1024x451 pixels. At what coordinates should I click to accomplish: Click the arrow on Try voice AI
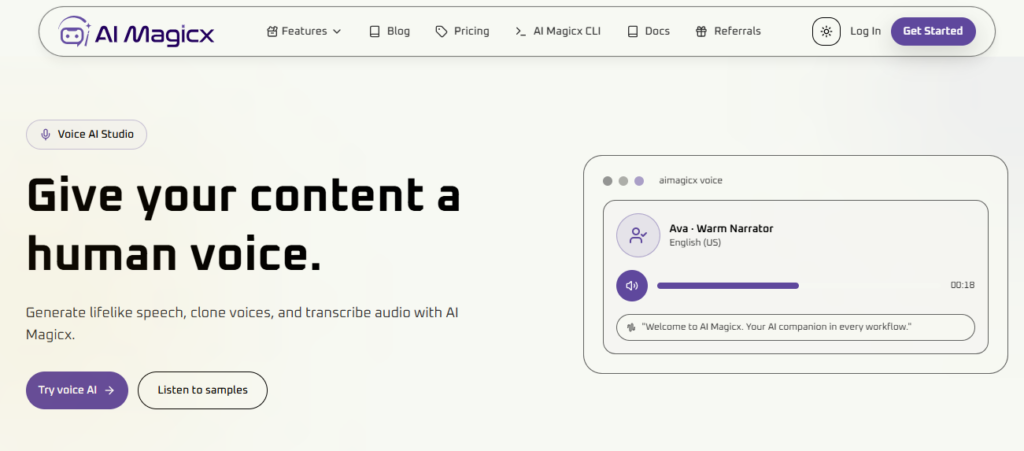click(109, 390)
